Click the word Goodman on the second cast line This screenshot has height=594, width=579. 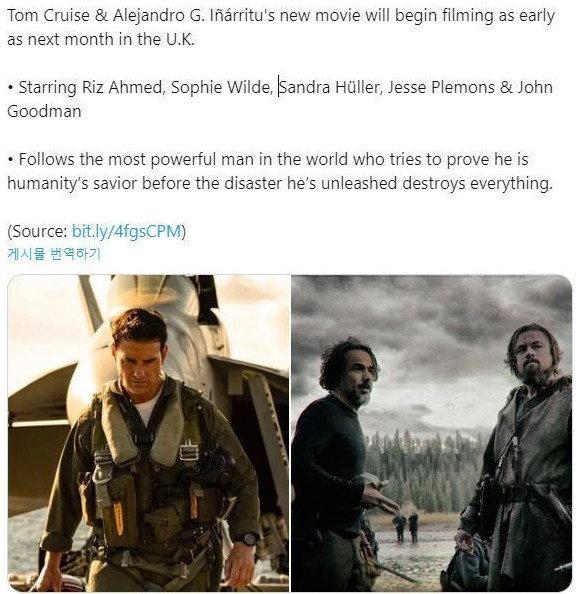click(x=44, y=111)
